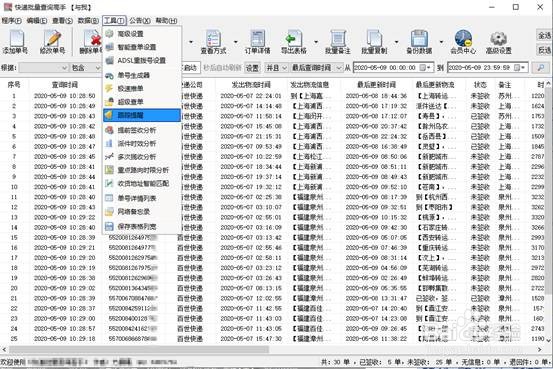Choose 网络备忘录 menu entry

[142, 212]
